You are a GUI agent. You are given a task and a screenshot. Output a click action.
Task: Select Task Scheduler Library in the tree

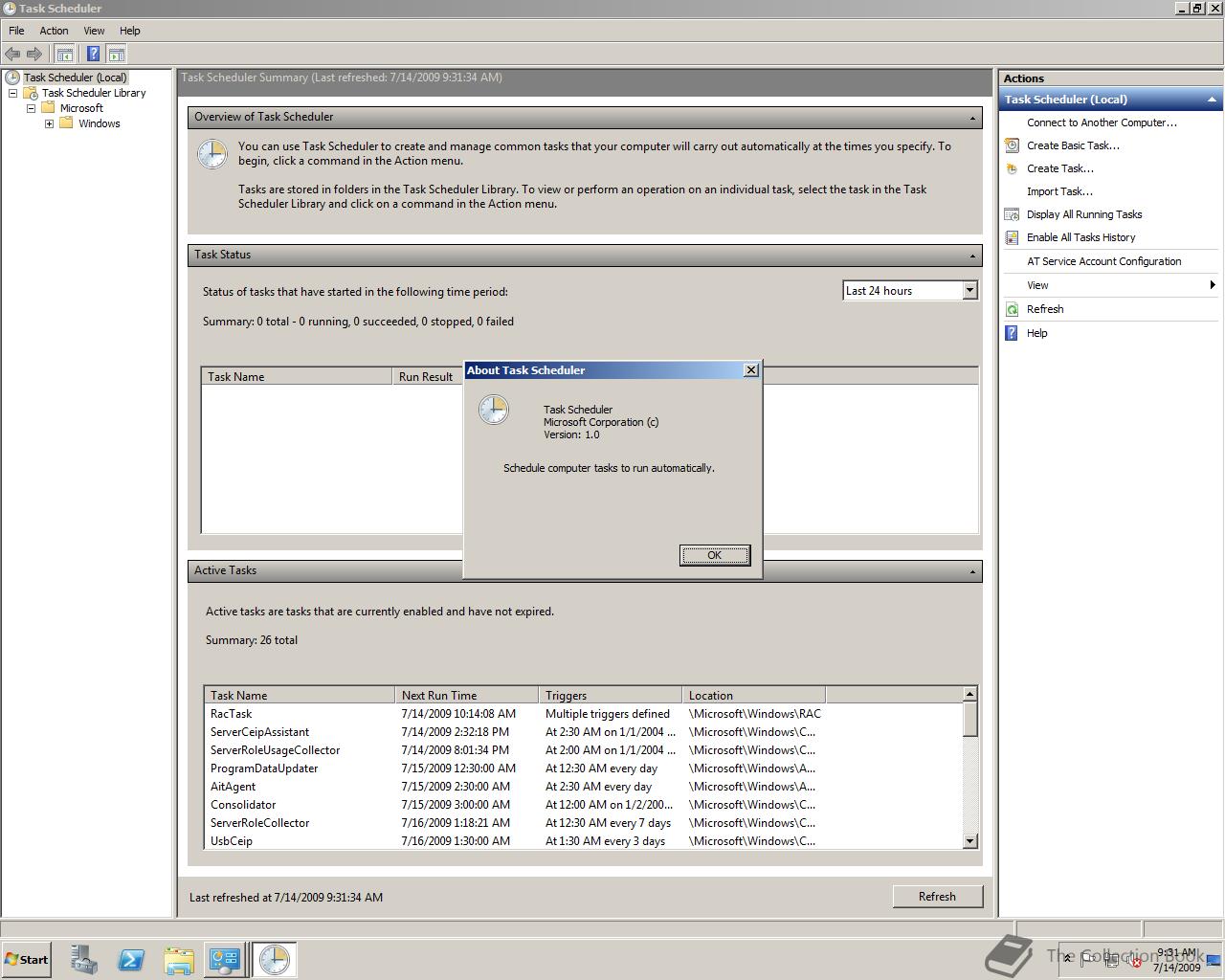click(x=94, y=93)
